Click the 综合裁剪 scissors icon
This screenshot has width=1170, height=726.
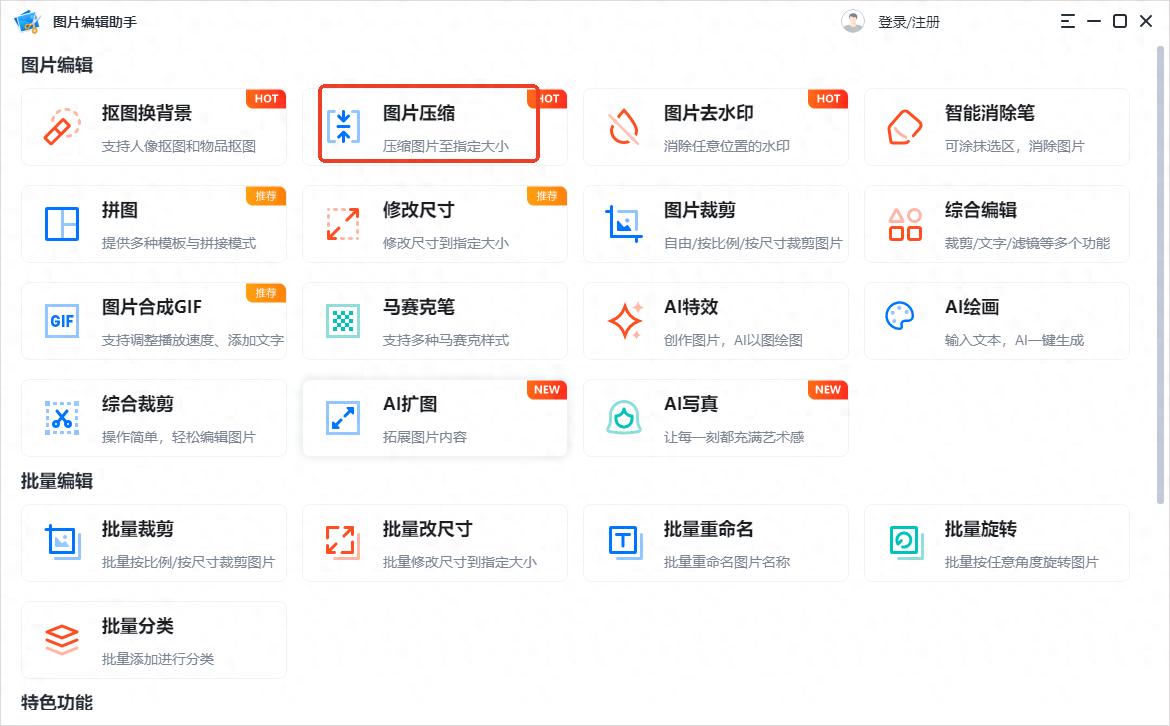click(x=62, y=418)
